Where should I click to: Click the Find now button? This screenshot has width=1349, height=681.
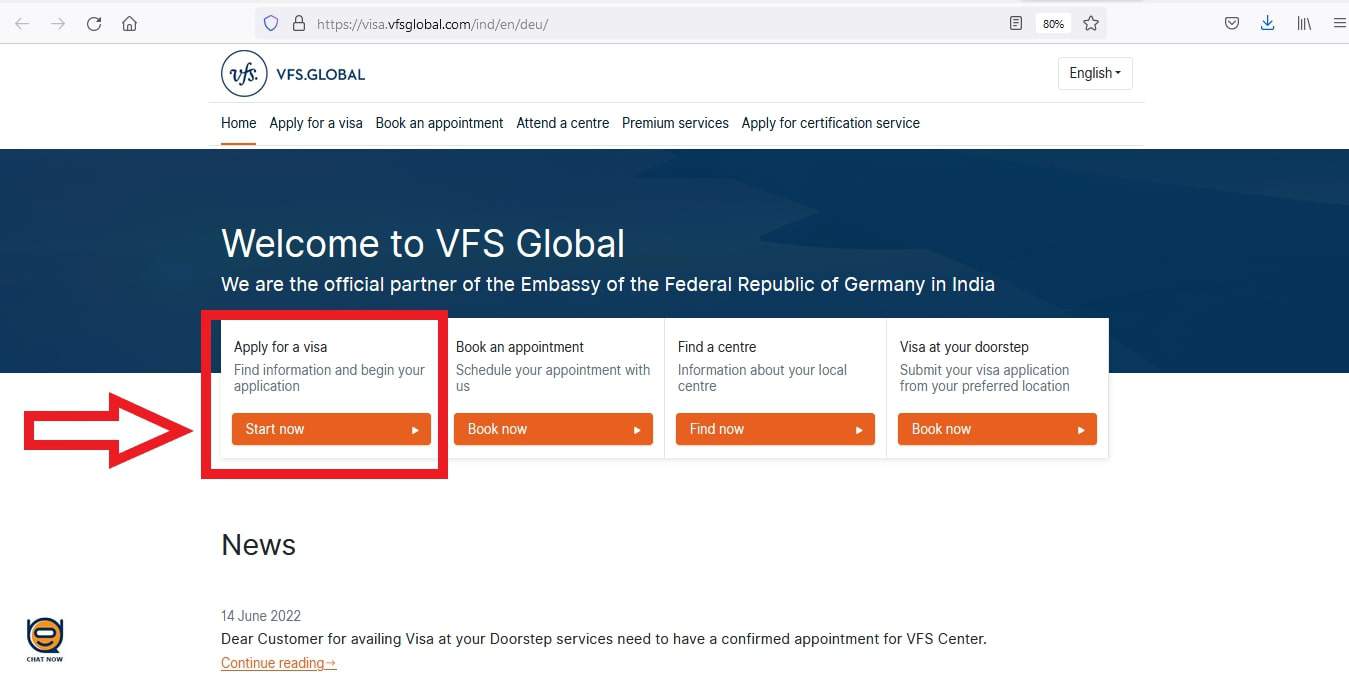(x=775, y=429)
